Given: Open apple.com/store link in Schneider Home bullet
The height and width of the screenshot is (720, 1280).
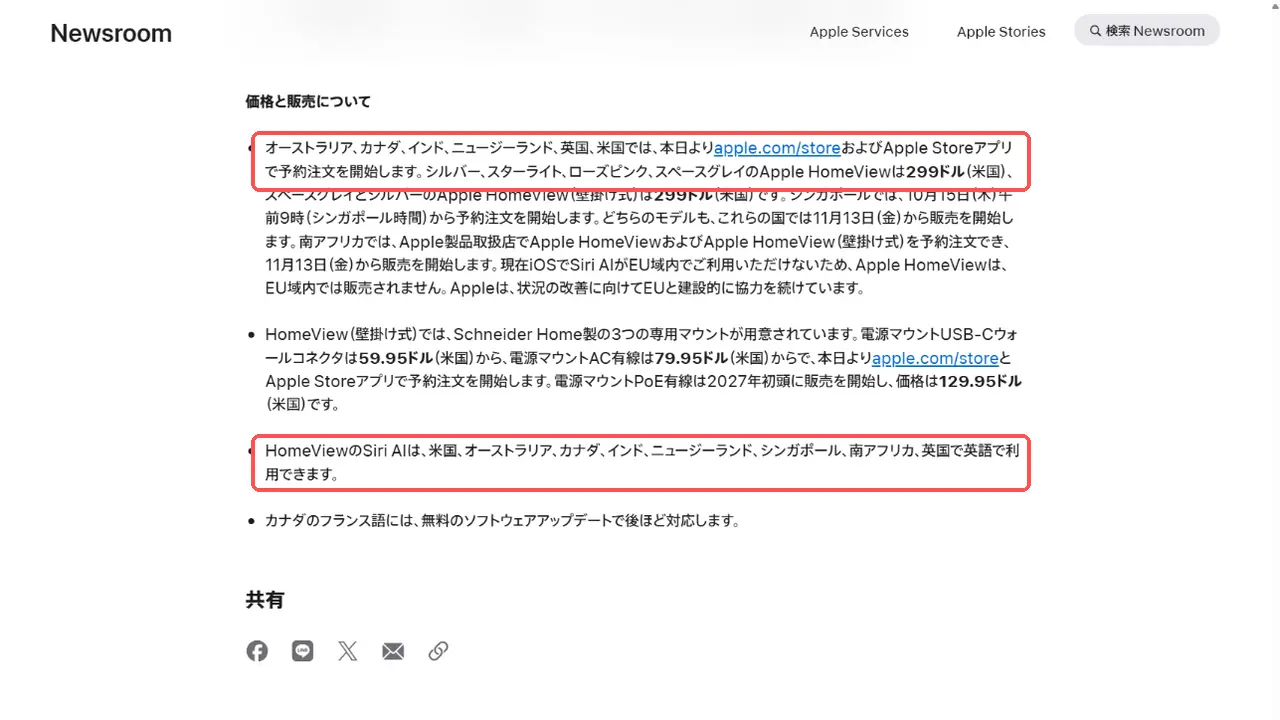Looking at the screenshot, I should pyautogui.click(x=935, y=358).
